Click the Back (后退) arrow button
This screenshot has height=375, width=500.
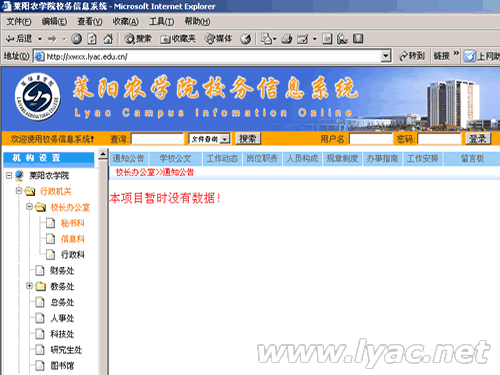[x=20, y=39]
